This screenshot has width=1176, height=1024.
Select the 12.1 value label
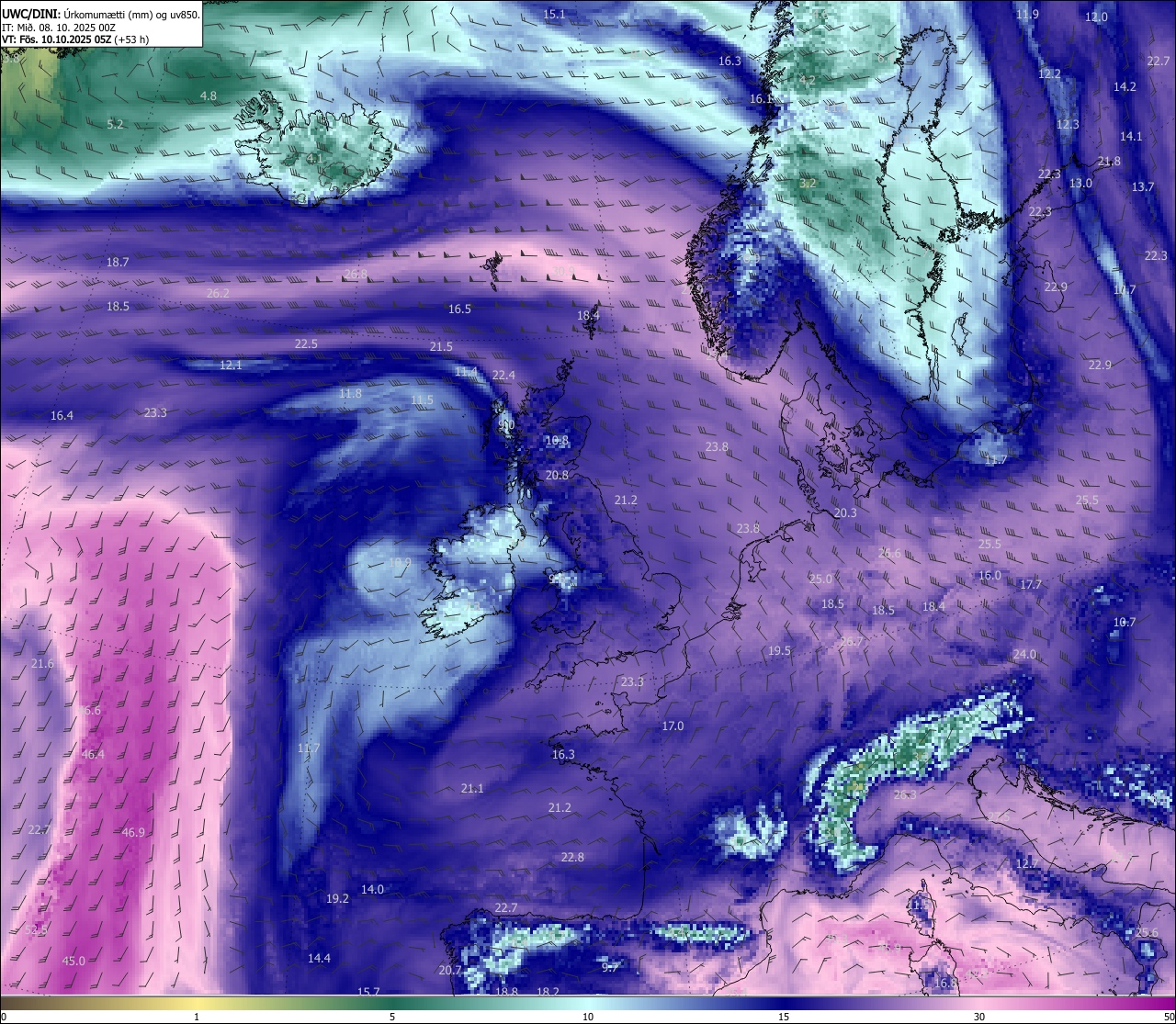coord(231,365)
